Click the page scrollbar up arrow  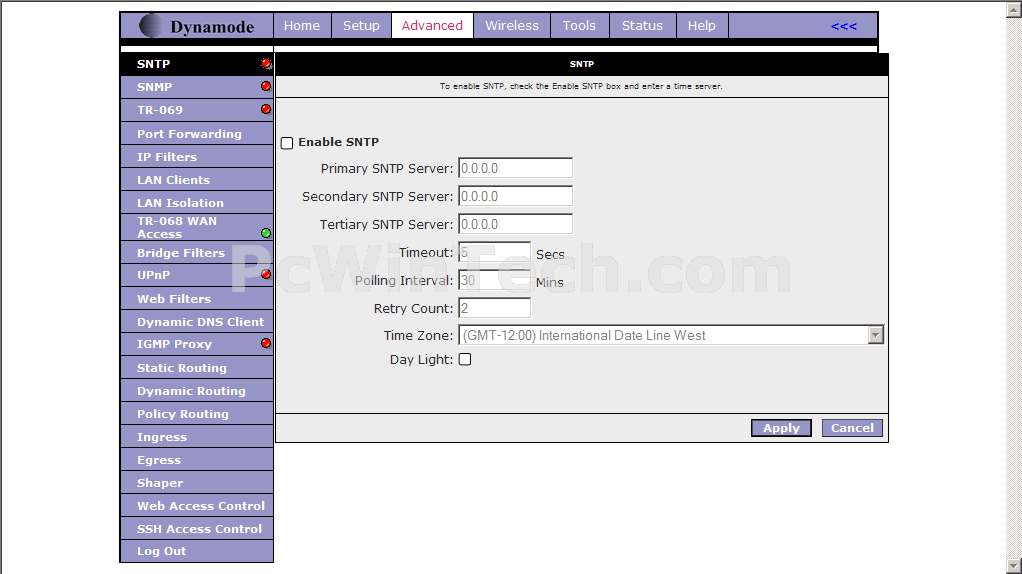[1014, 10]
